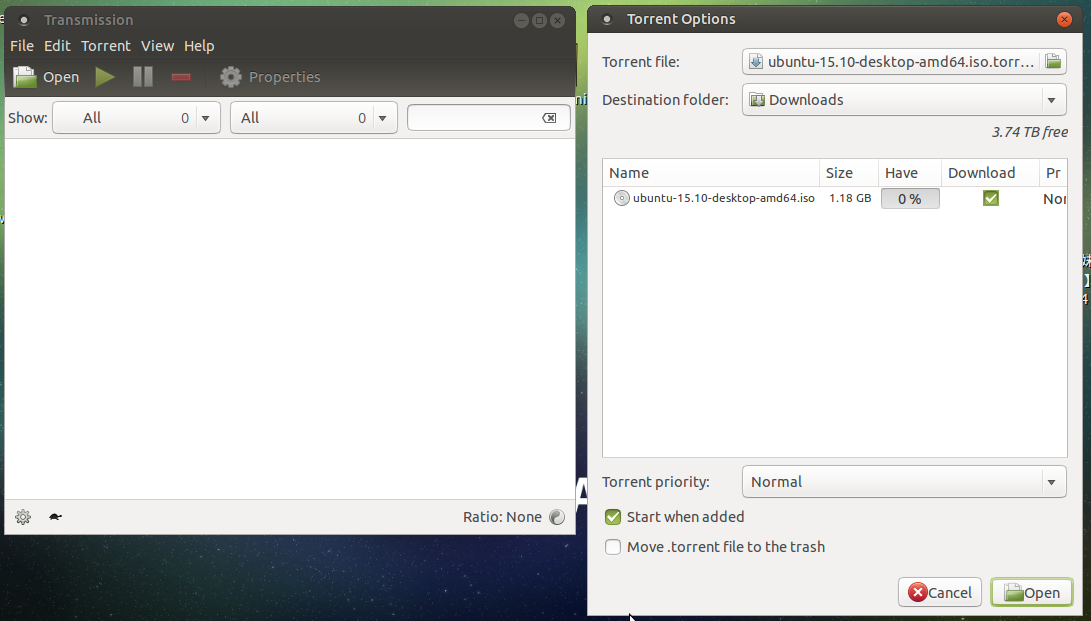Sort file list by Have column header
This screenshot has width=1091, height=621.
point(909,172)
